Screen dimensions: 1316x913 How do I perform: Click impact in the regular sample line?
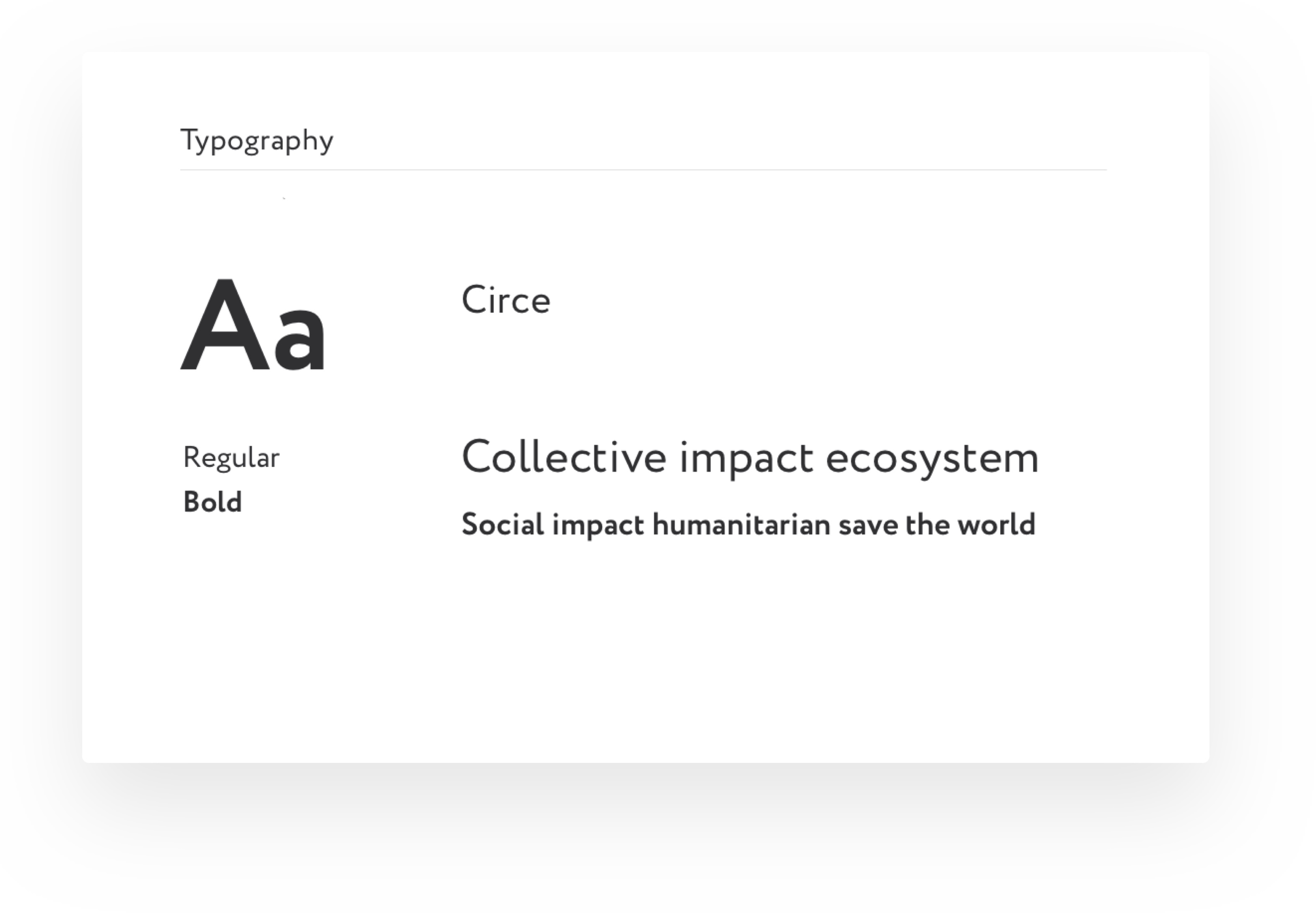[x=746, y=460]
